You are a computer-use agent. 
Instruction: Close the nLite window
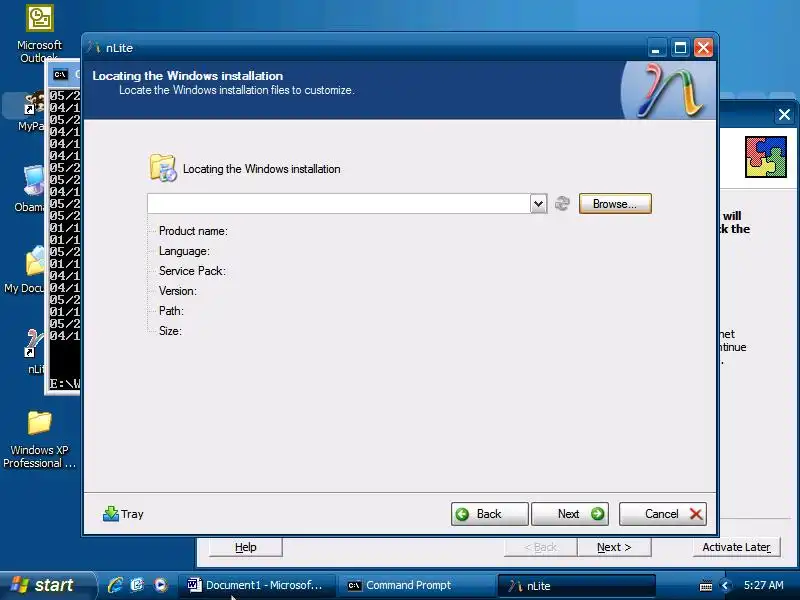[x=703, y=48]
